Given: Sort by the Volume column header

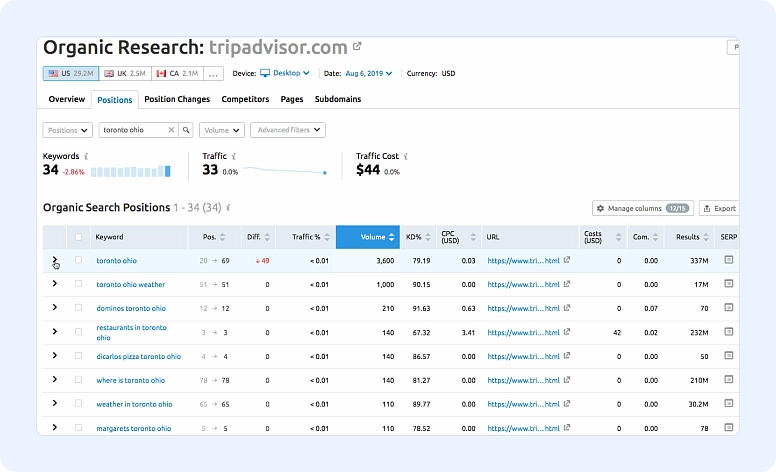Looking at the screenshot, I should click(368, 237).
